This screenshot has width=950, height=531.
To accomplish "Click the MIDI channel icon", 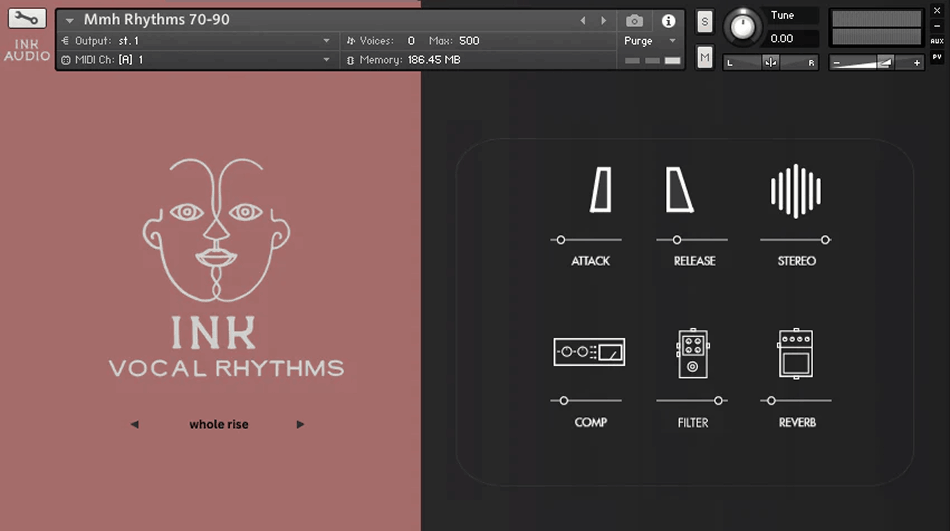I will pyautogui.click(x=65, y=60).
